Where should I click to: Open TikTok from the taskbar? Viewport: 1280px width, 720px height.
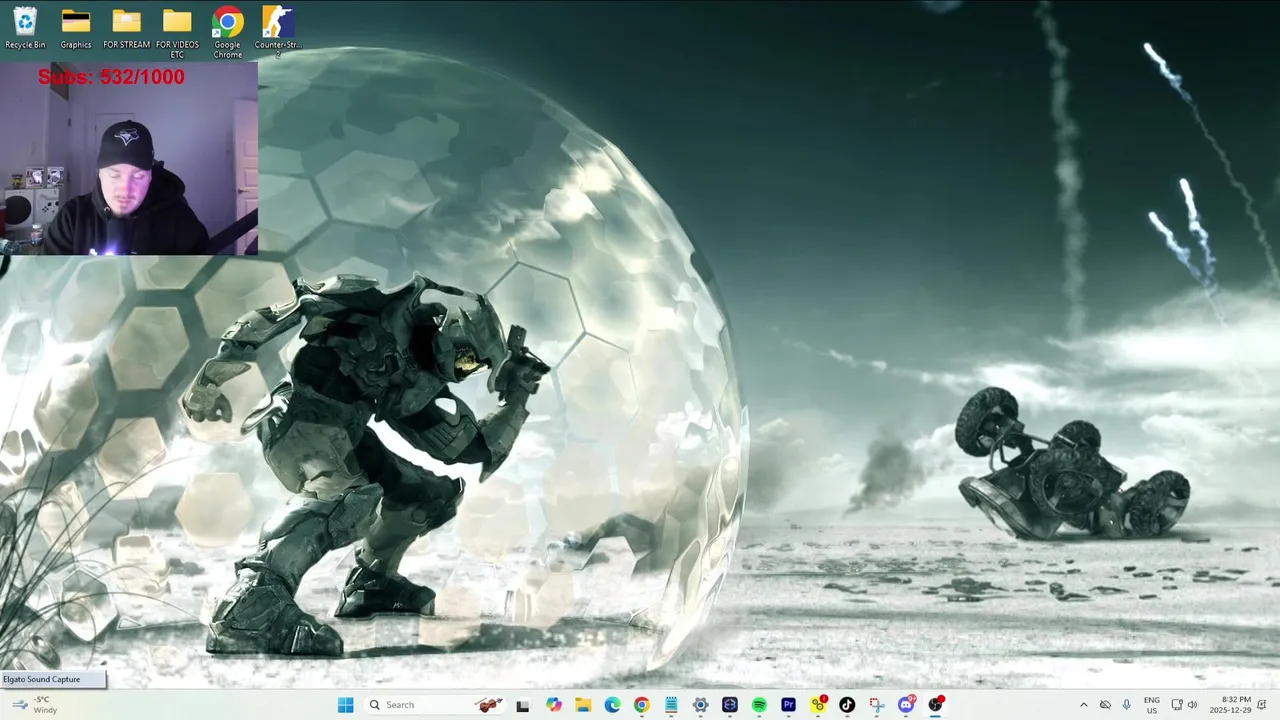point(847,705)
